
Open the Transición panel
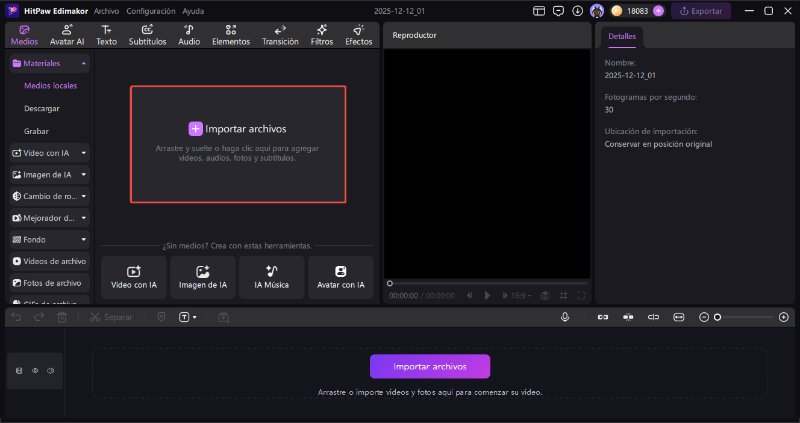[x=280, y=35]
